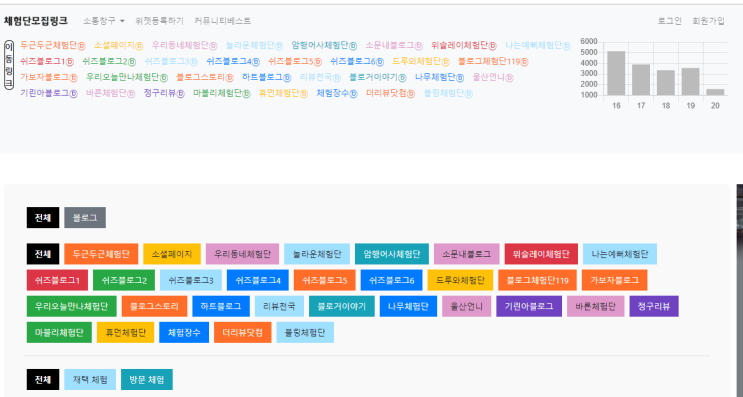Image resolution: width=743 pixels, height=397 pixels.
Task: Filter by purple 기린아블로그 button
Action: [x=529, y=306]
